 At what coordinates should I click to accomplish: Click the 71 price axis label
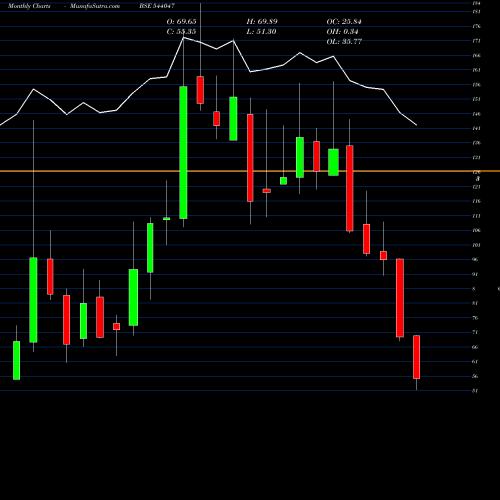(x=475, y=332)
